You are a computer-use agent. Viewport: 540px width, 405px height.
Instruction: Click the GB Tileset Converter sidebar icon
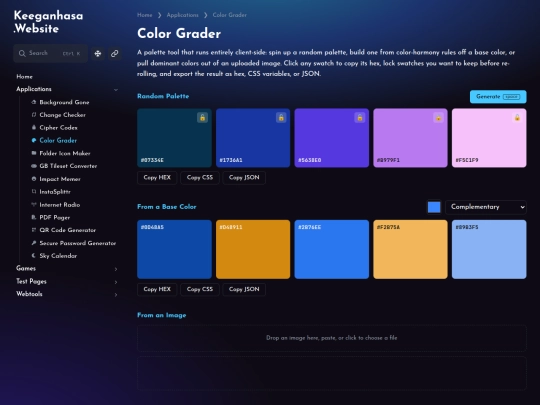34,166
